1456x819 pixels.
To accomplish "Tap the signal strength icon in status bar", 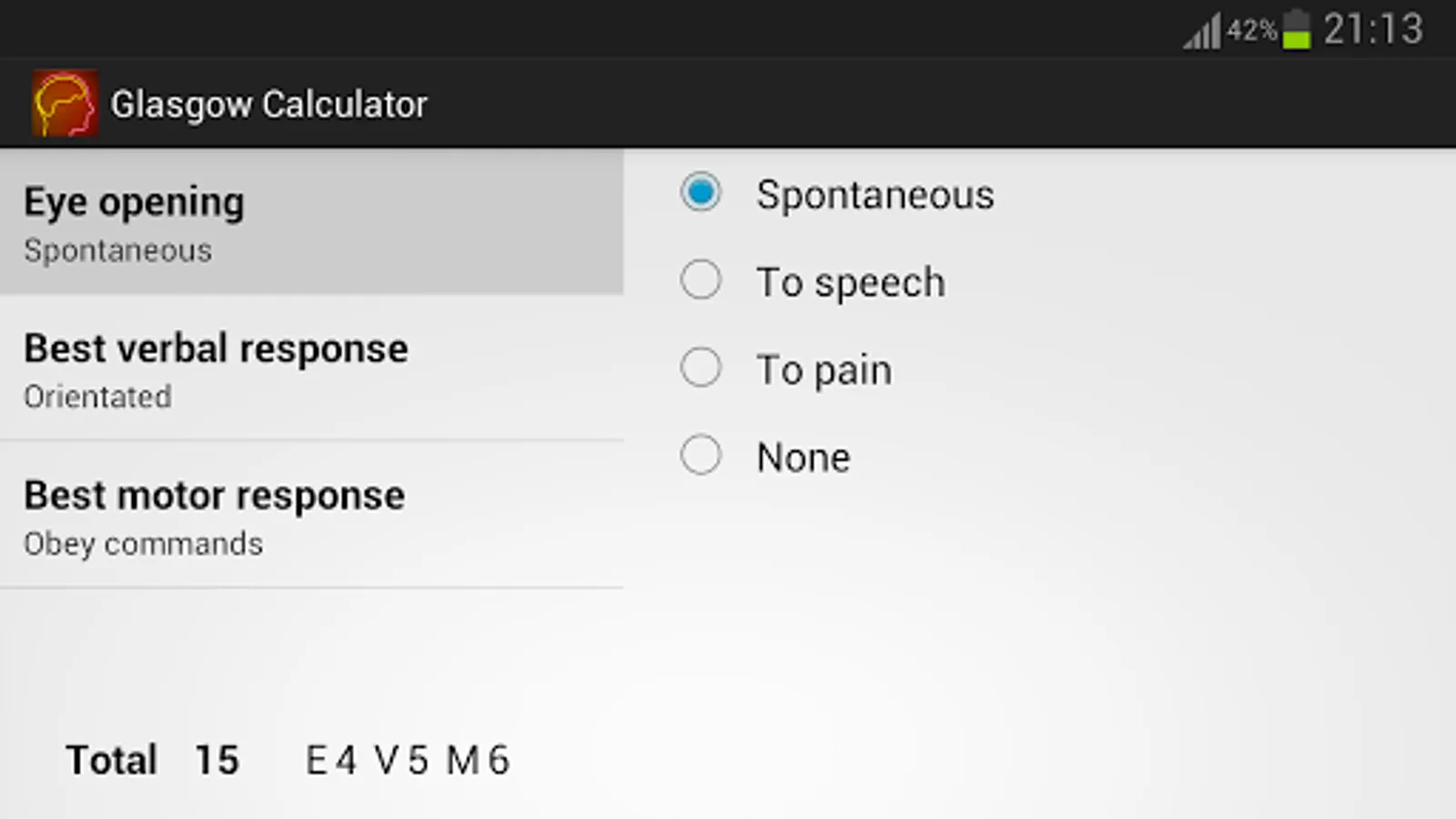I will tap(1202, 33).
